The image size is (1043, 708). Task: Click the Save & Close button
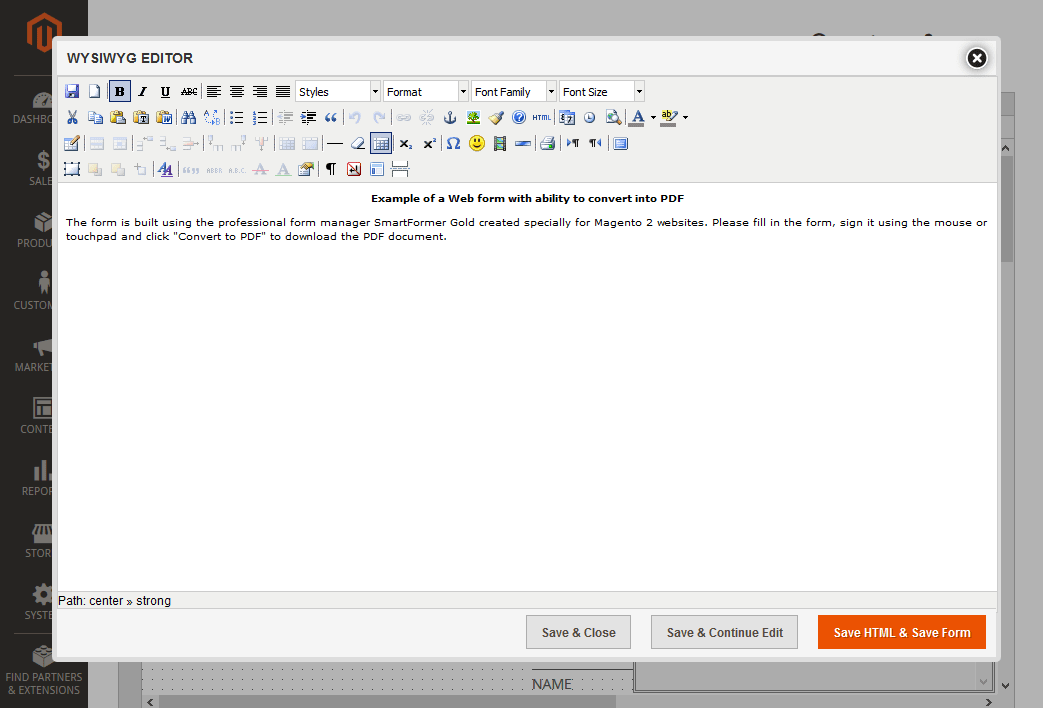pos(578,632)
